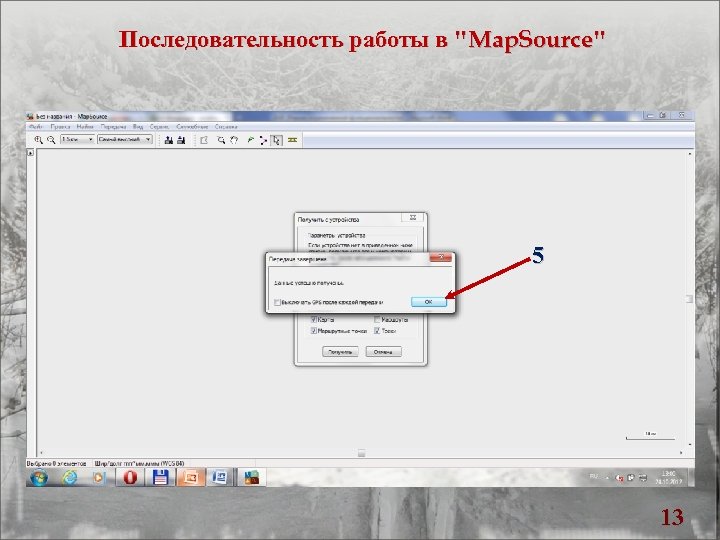Expand the left side panel arrow

coord(31,153)
